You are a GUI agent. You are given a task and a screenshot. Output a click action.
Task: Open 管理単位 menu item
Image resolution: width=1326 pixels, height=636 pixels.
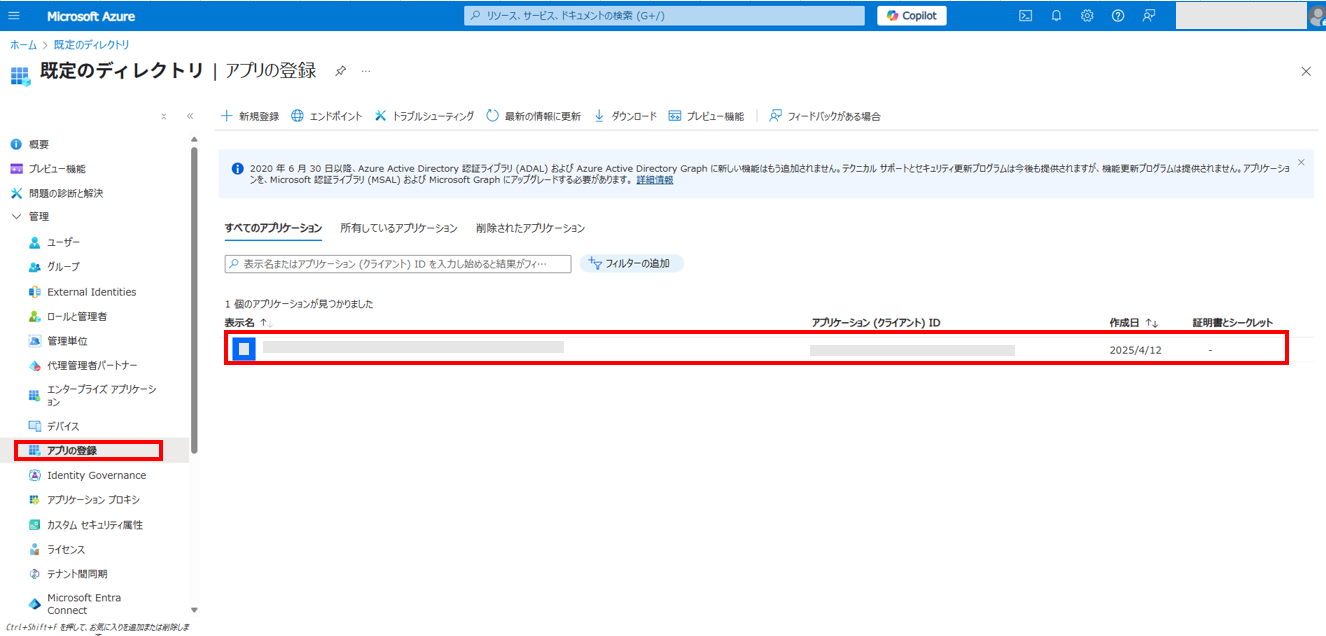coord(69,341)
